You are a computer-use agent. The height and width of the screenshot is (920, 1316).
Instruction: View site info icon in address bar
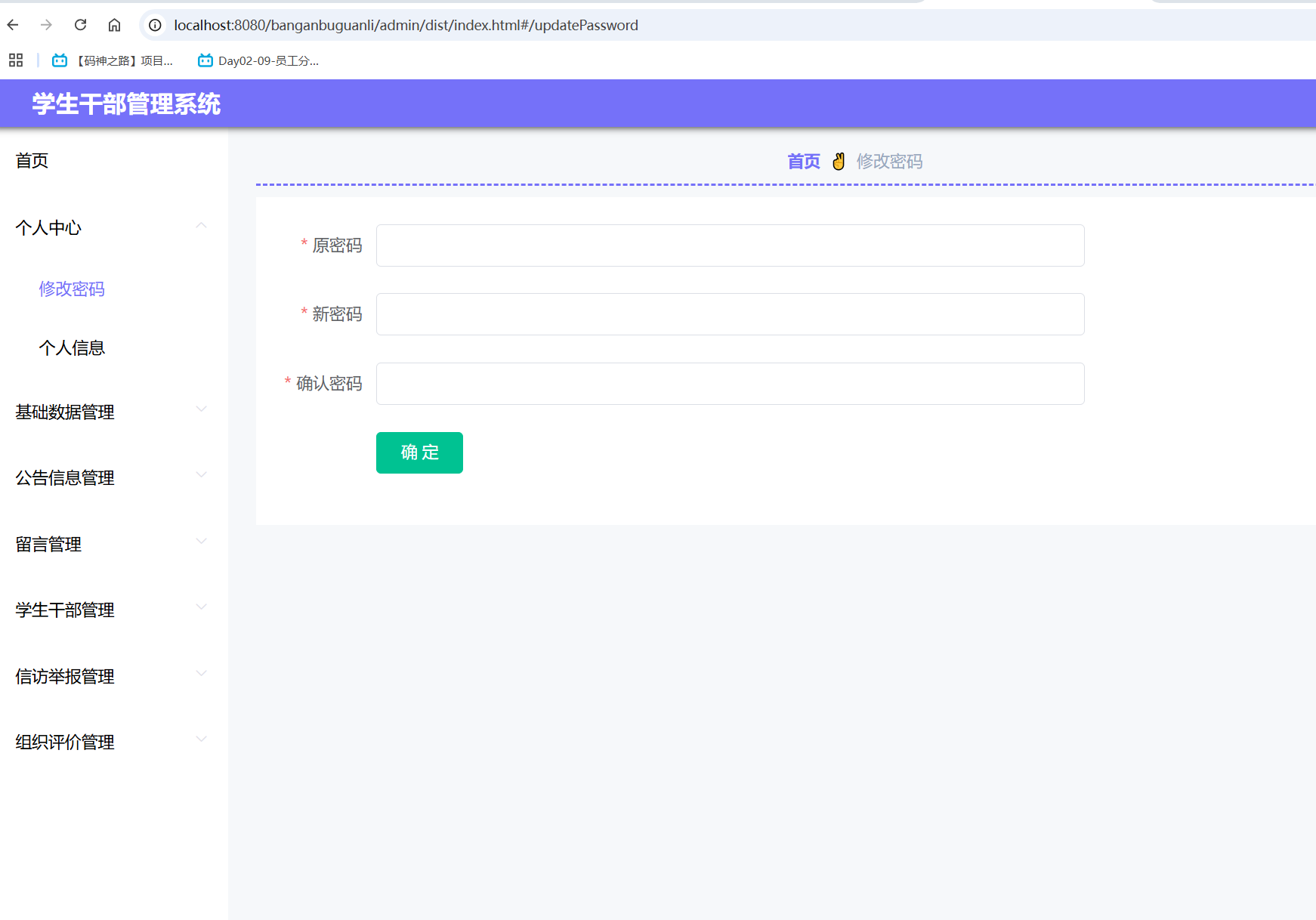155,25
